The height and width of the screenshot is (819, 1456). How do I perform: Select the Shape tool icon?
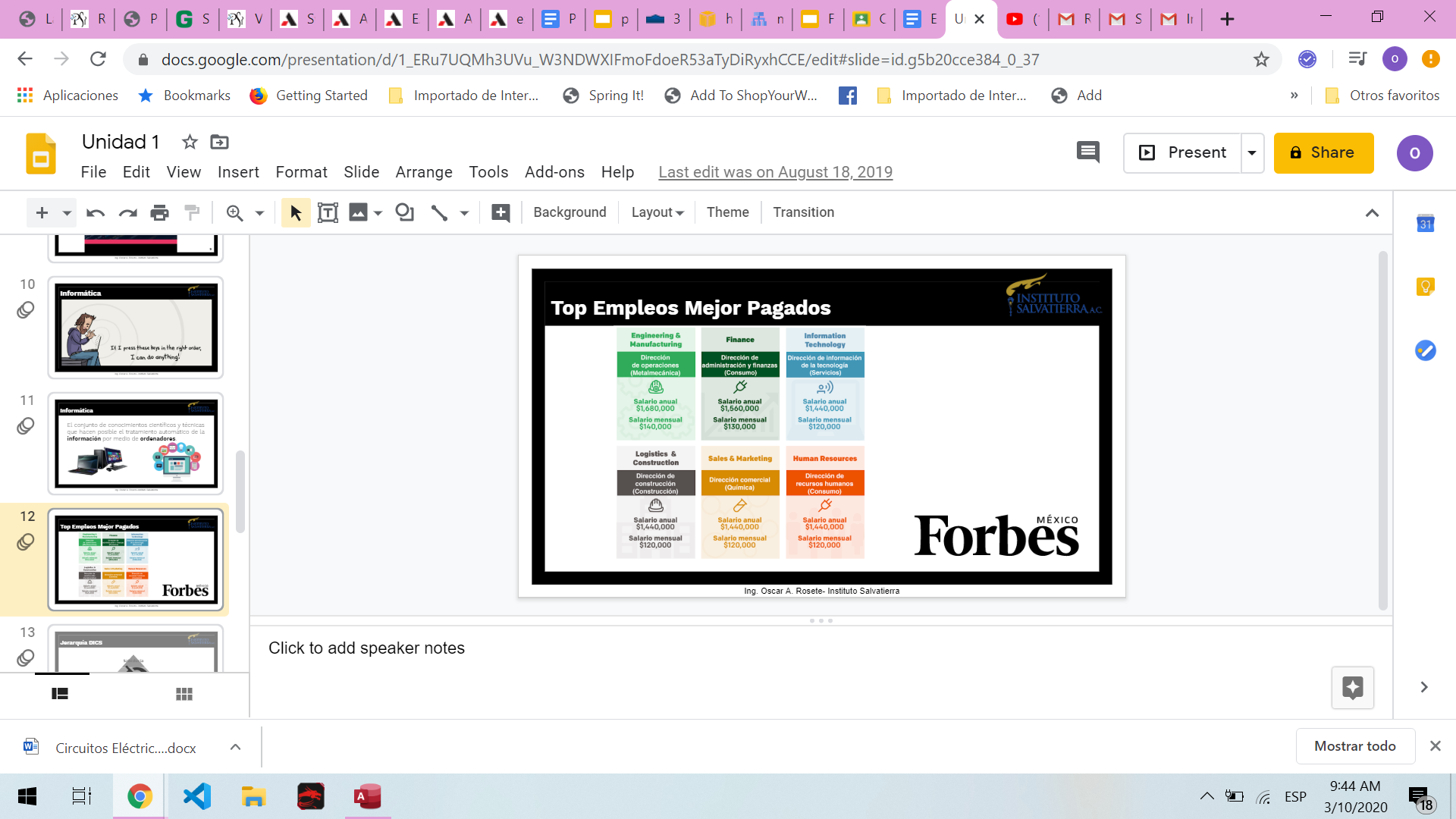[x=404, y=213]
